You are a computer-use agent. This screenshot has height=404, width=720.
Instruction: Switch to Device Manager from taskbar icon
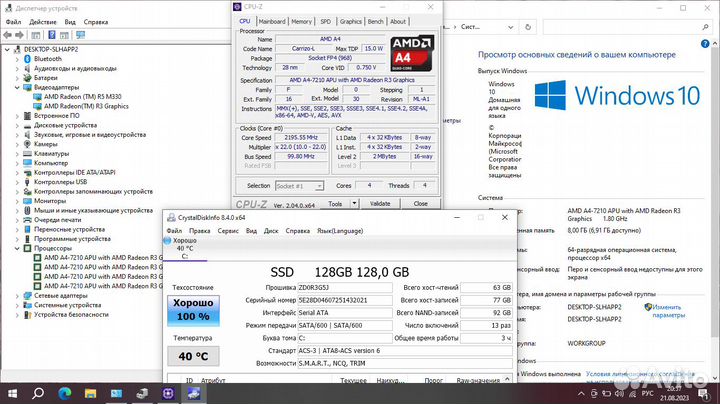point(142,393)
